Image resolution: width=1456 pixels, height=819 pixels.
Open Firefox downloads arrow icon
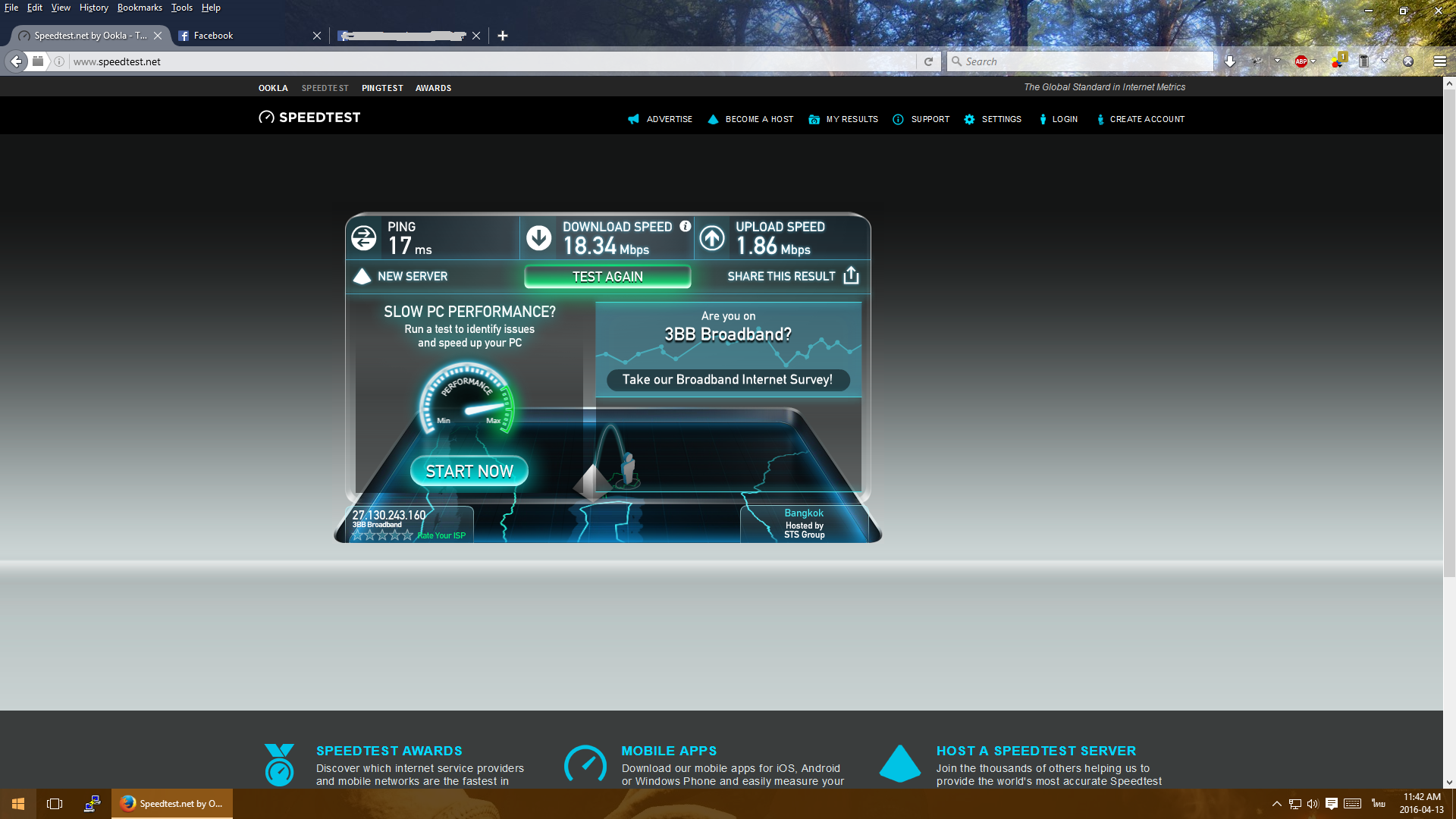pyautogui.click(x=1230, y=61)
